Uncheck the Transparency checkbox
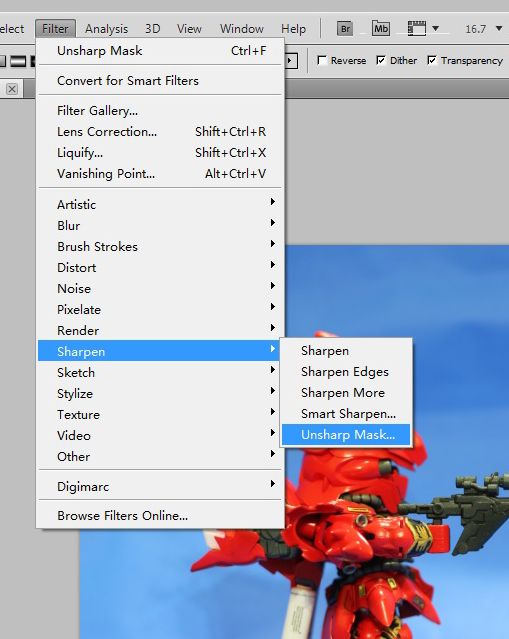 [x=432, y=60]
